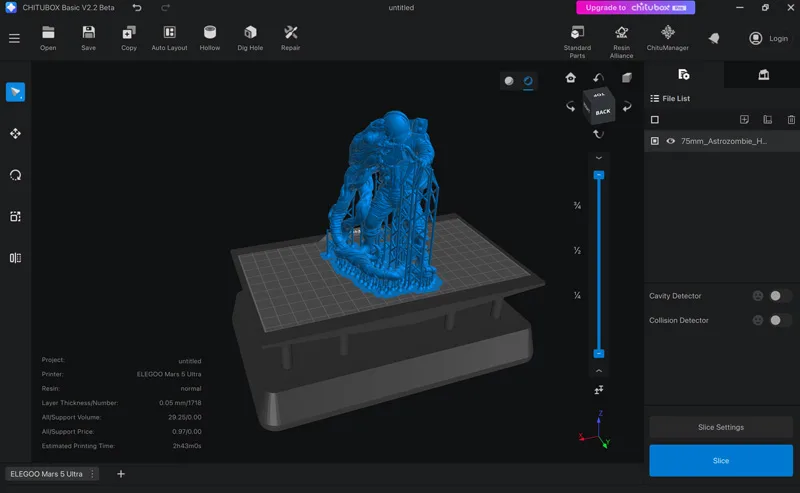
Task: Click Collision Detector status face icon
Action: (x=758, y=320)
